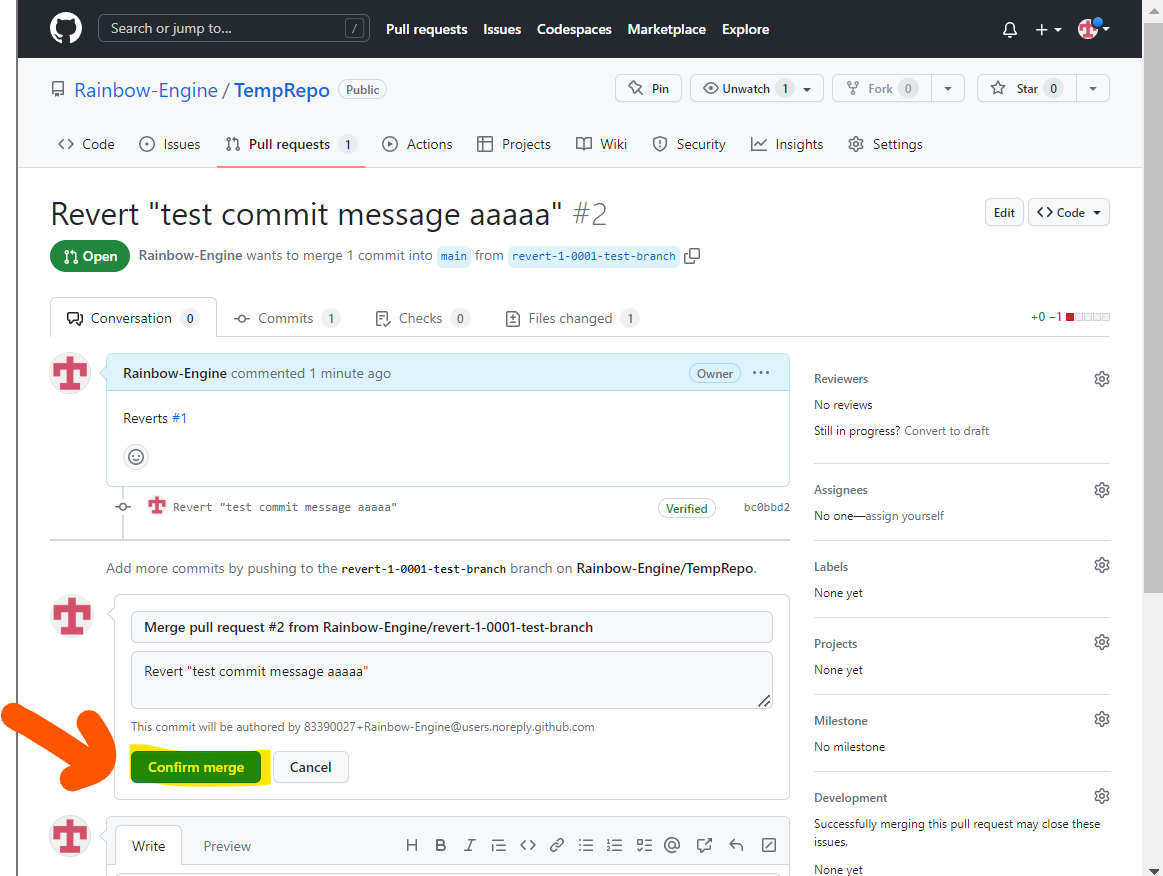Expand the Unwatch dropdown arrow
1163x876 pixels.
[x=808, y=89]
